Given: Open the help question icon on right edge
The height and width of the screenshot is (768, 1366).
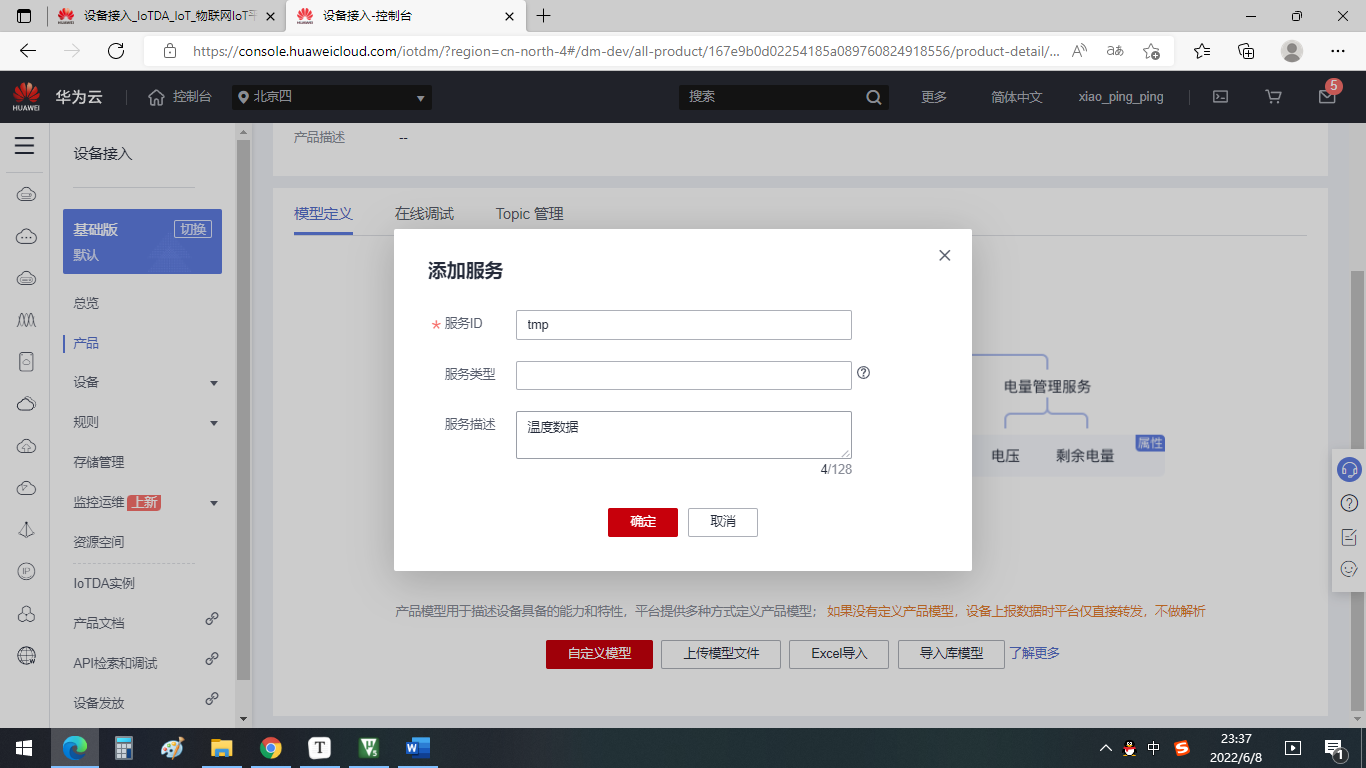Looking at the screenshot, I should [1349, 502].
